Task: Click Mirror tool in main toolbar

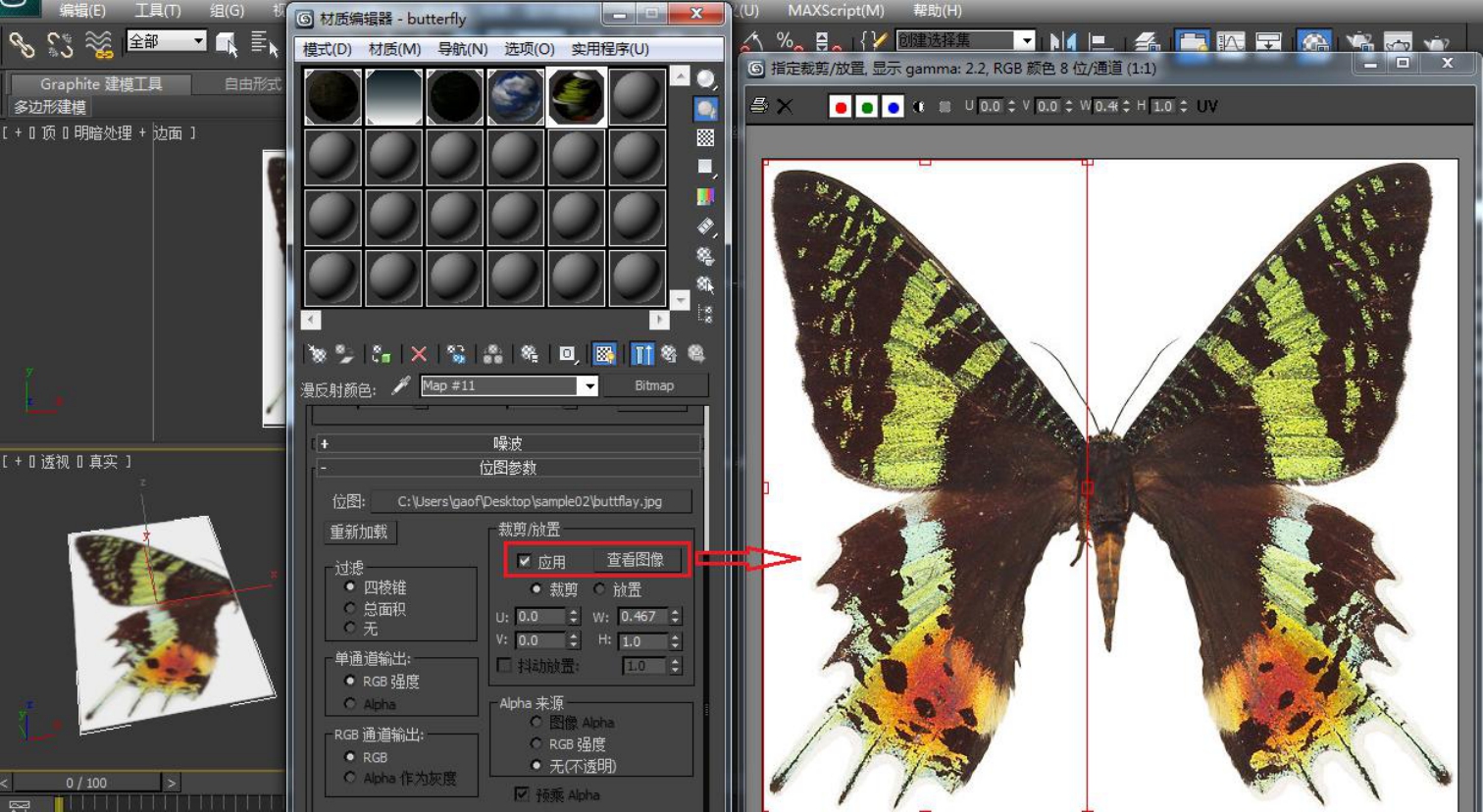Action: coord(1062,42)
